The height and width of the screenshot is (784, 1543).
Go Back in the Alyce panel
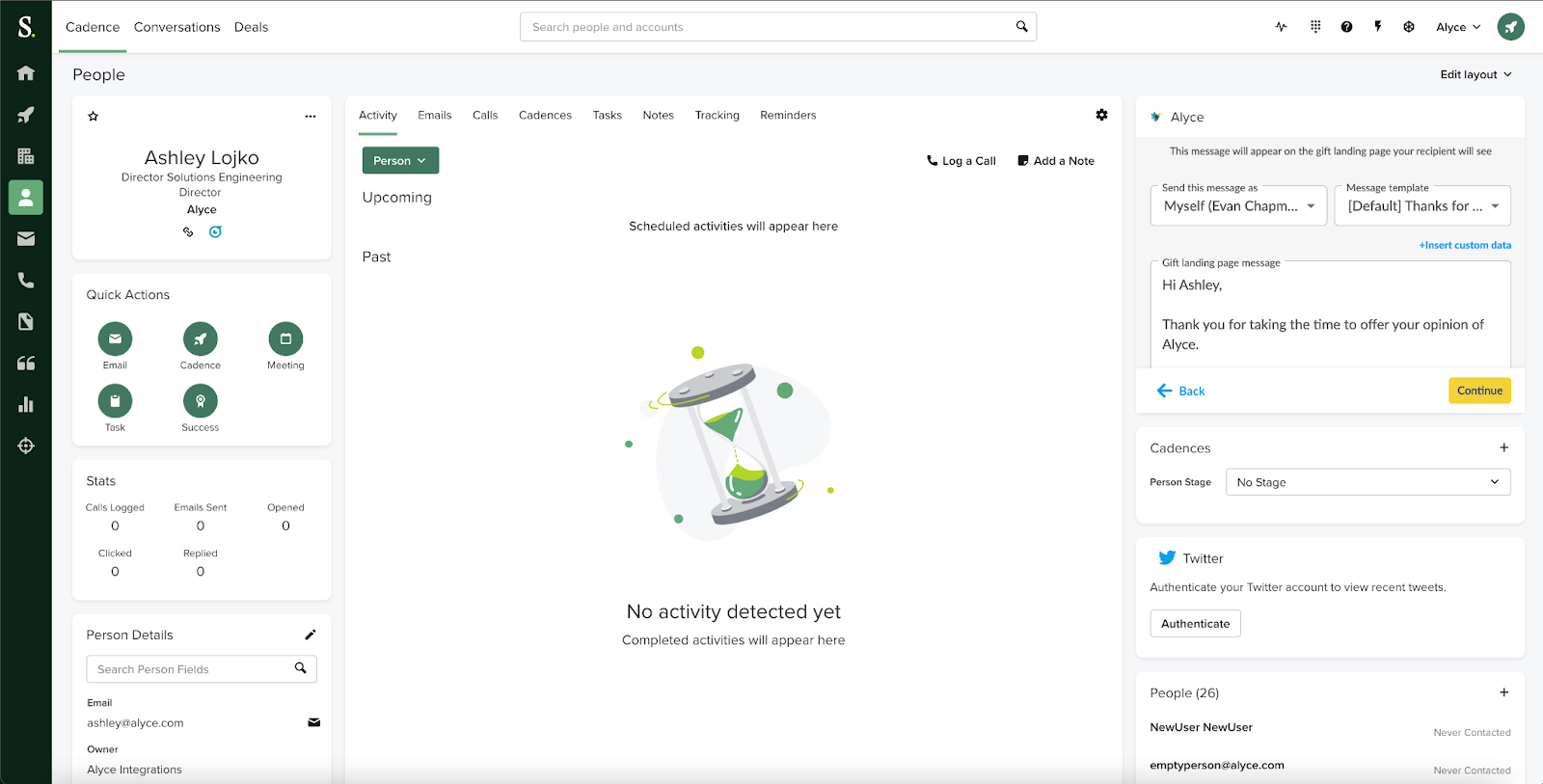pyautogui.click(x=1181, y=391)
